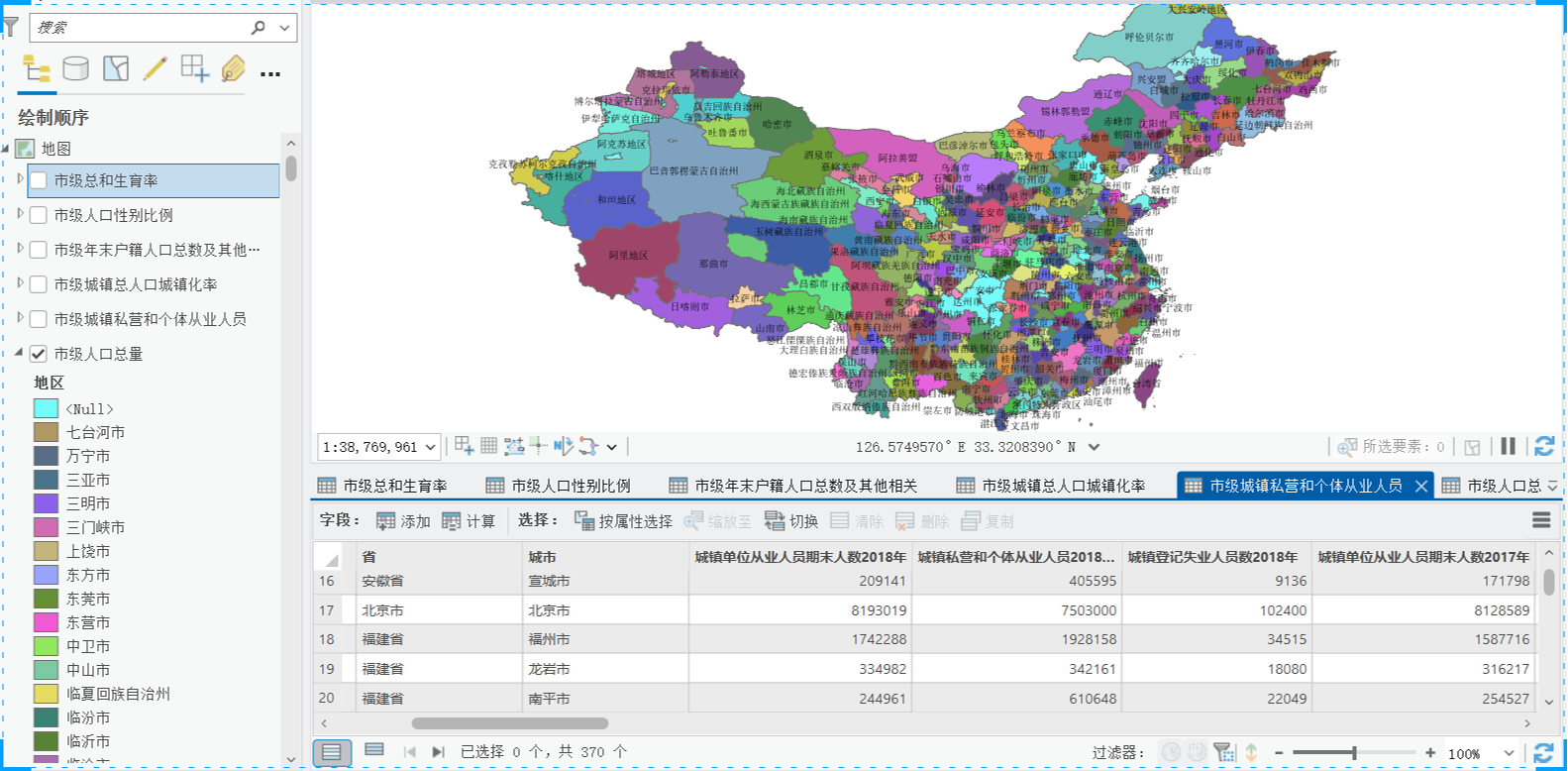Sort by the 城市 column header
The height and width of the screenshot is (771, 1568).
coord(605,557)
